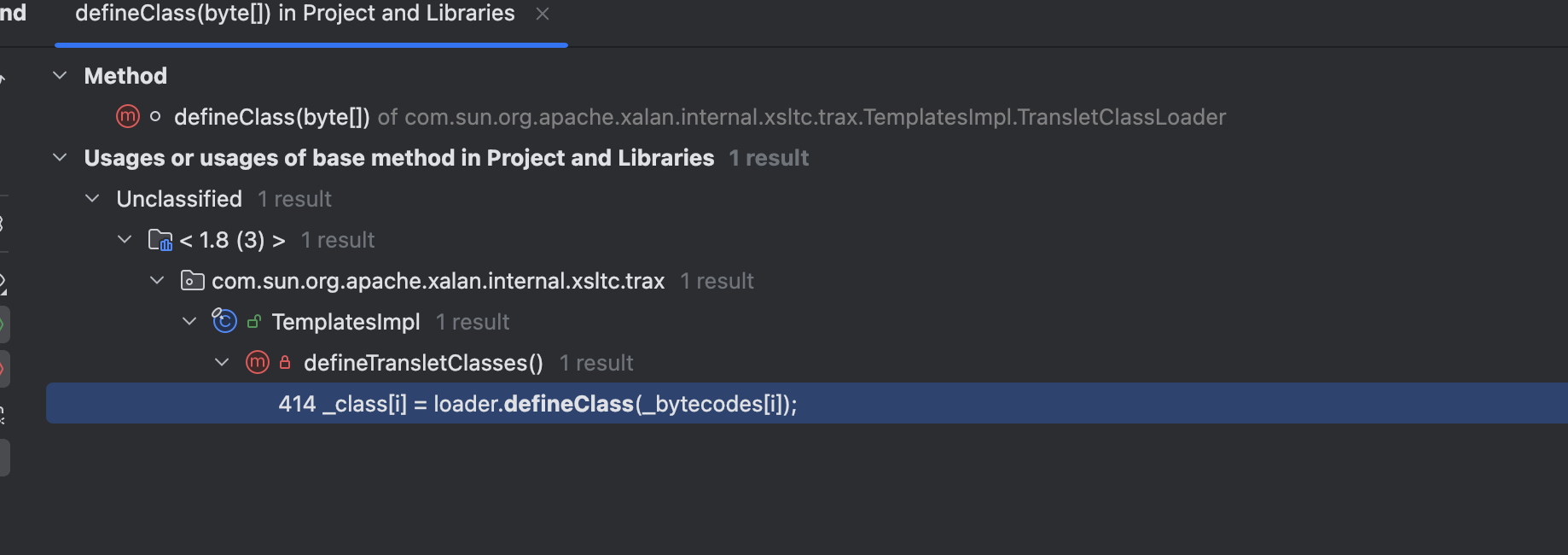Screen dimensions: 1568x555
Task: Collapse the < 1.8 (3) > library node
Action: click(x=125, y=239)
